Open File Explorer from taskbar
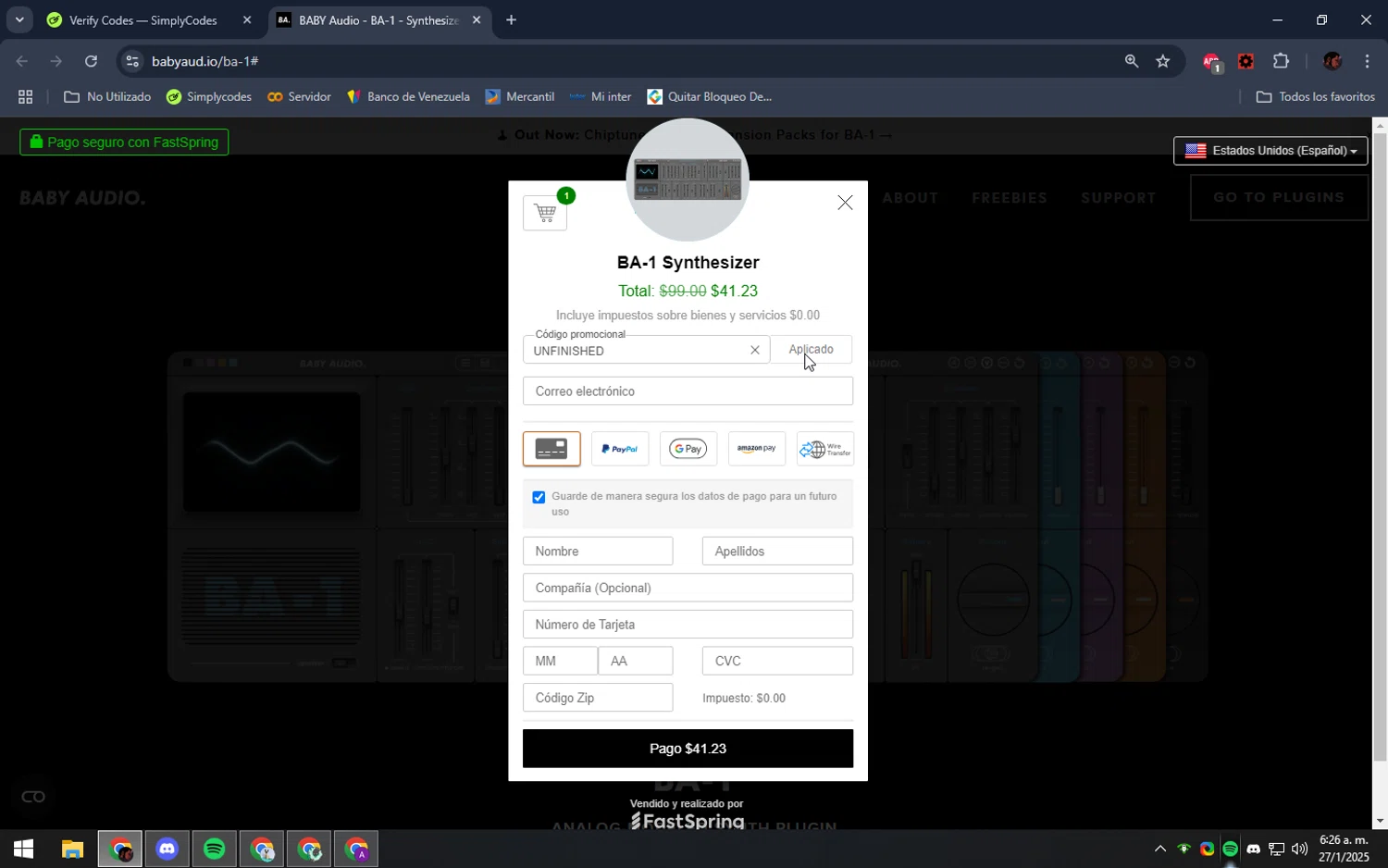The image size is (1388, 868). click(72, 849)
